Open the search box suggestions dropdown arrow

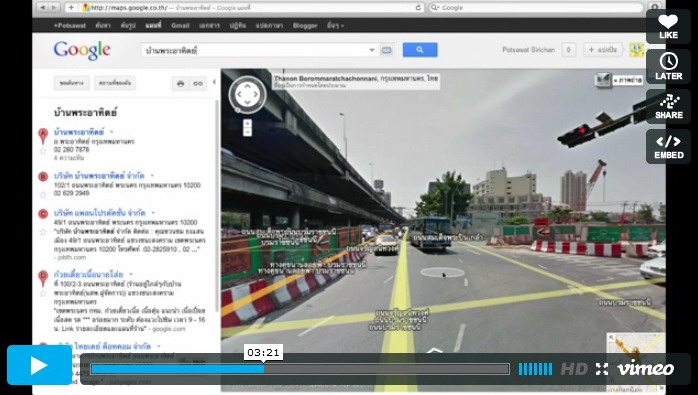(x=372, y=50)
